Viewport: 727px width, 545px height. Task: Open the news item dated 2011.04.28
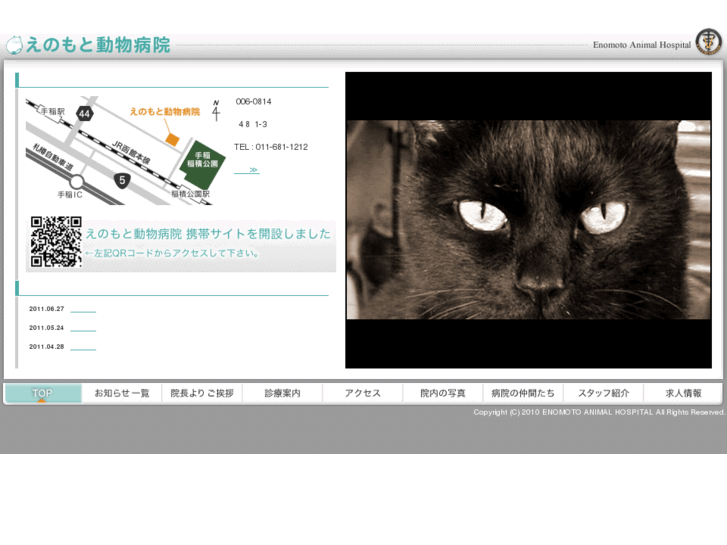pyautogui.click(x=83, y=347)
